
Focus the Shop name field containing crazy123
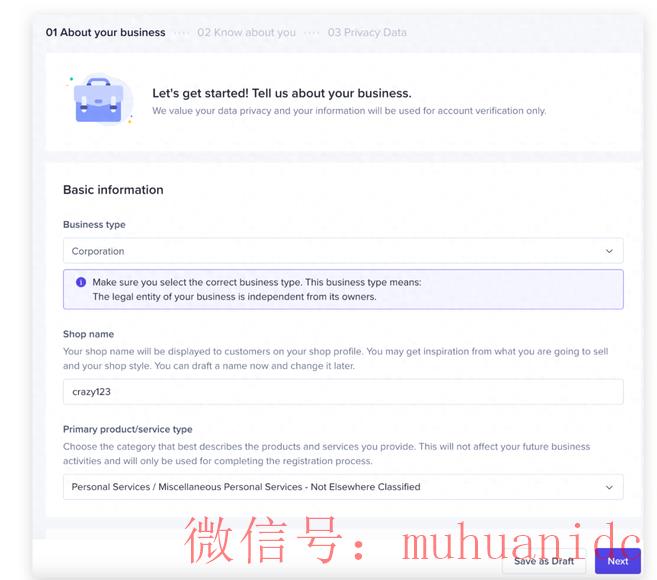[343, 392]
